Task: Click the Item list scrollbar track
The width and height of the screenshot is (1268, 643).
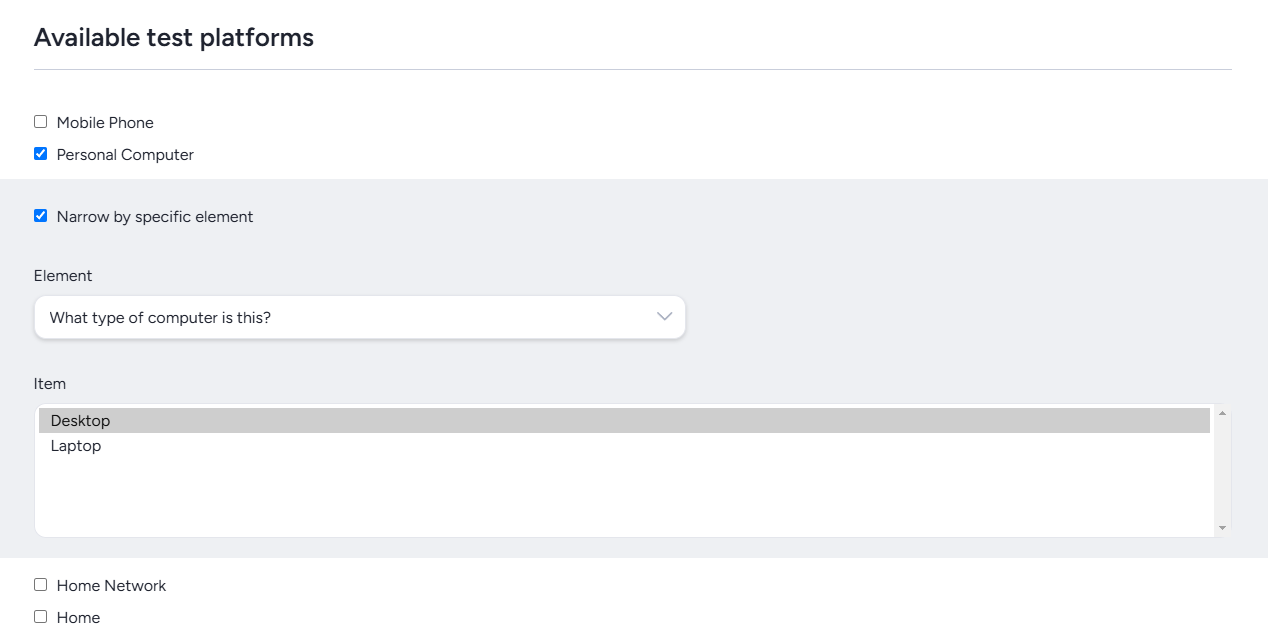Action: tap(1222, 470)
